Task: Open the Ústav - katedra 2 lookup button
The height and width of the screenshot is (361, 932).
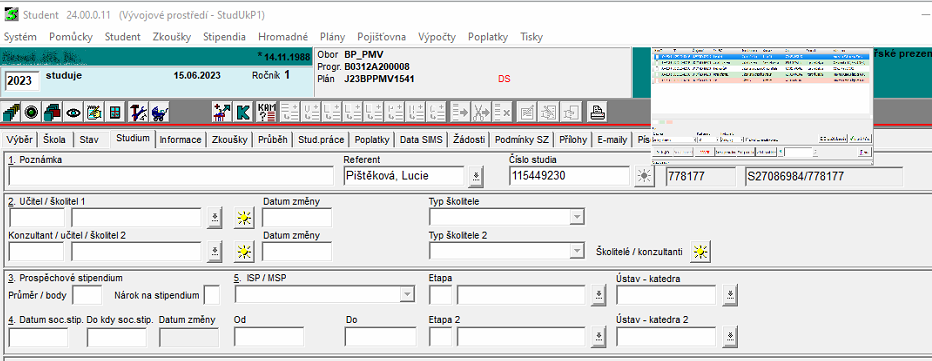Action: [x=730, y=337]
